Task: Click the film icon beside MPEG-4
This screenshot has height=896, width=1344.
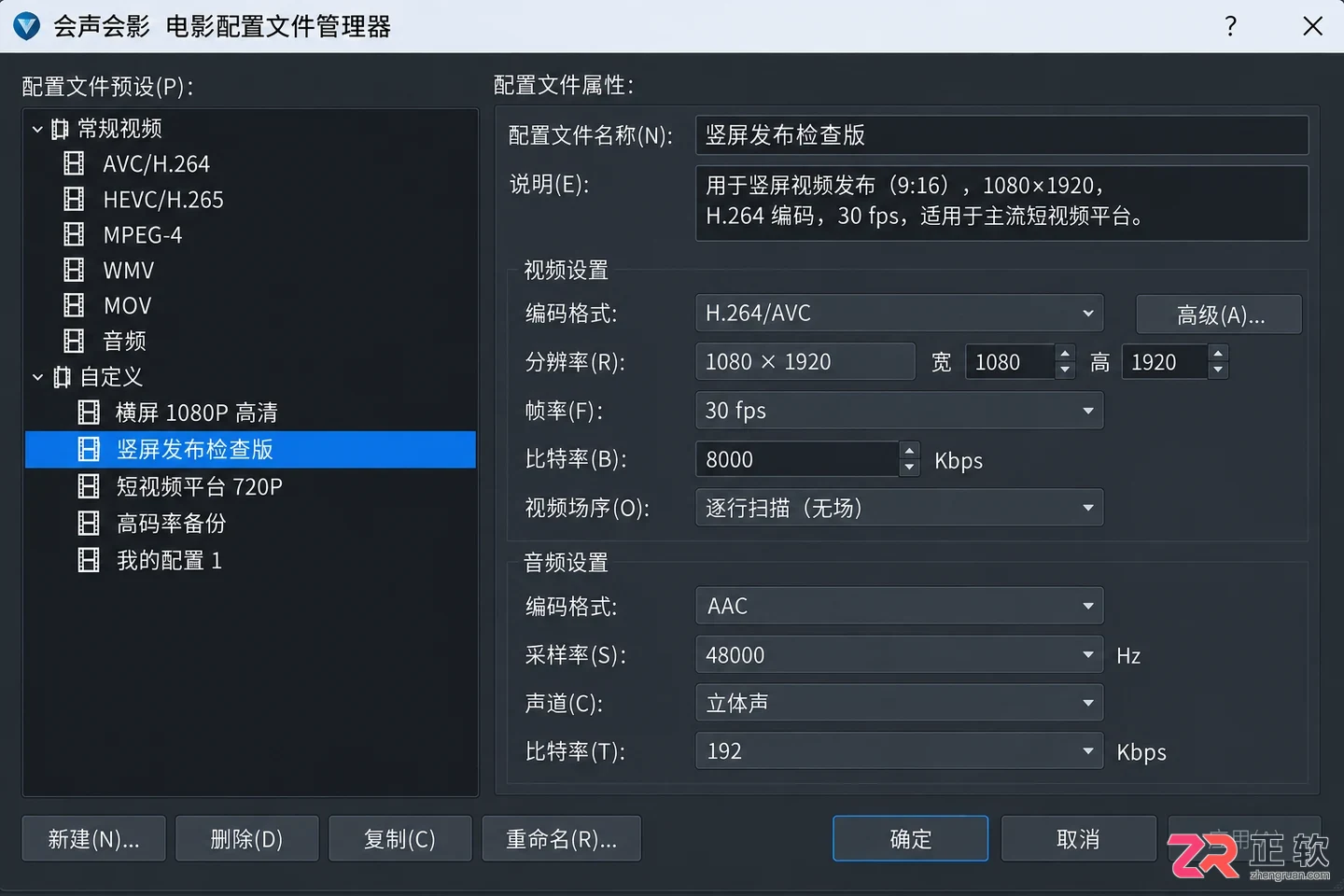Action: pos(74,234)
